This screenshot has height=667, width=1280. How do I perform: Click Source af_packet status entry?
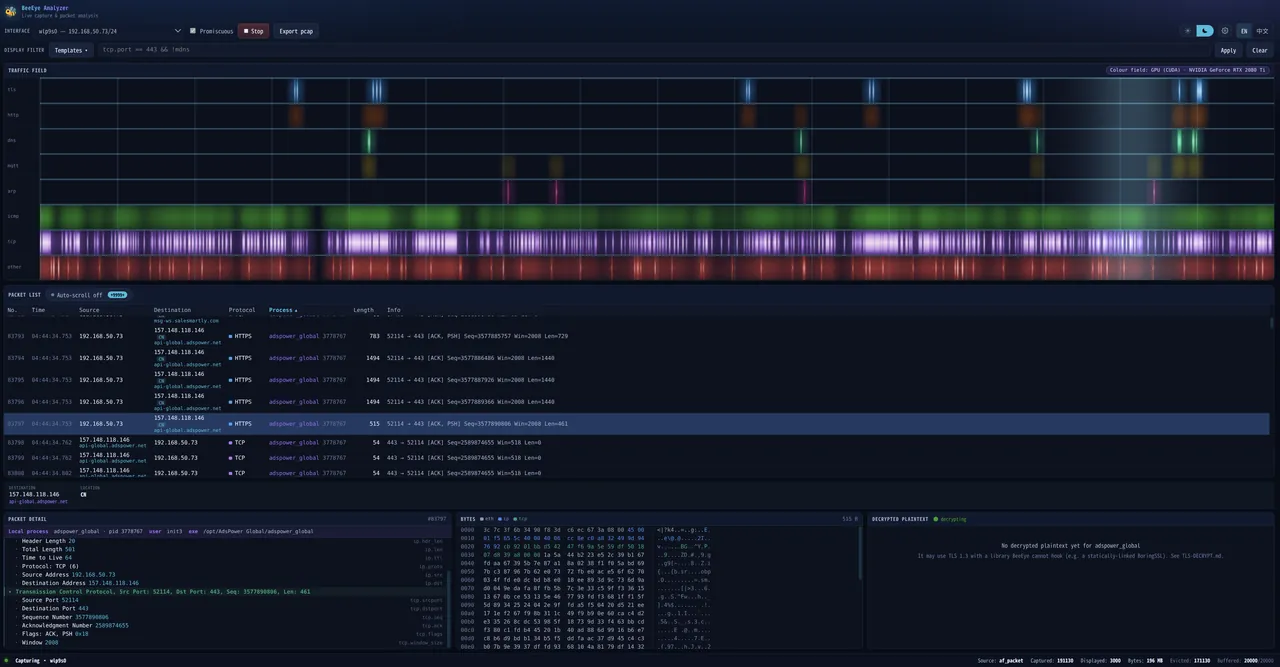pyautogui.click(x=999, y=661)
